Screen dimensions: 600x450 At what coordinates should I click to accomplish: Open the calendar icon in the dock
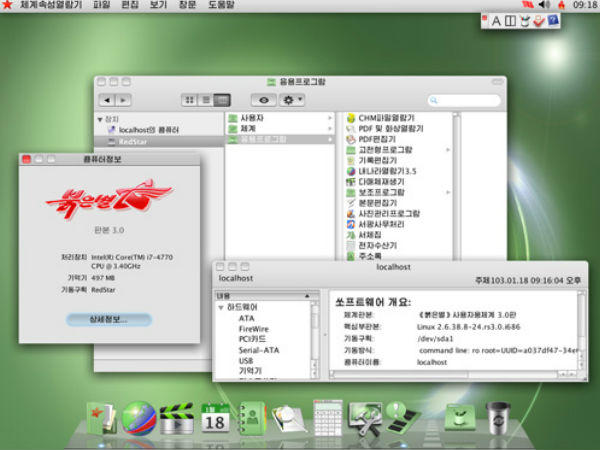215,417
